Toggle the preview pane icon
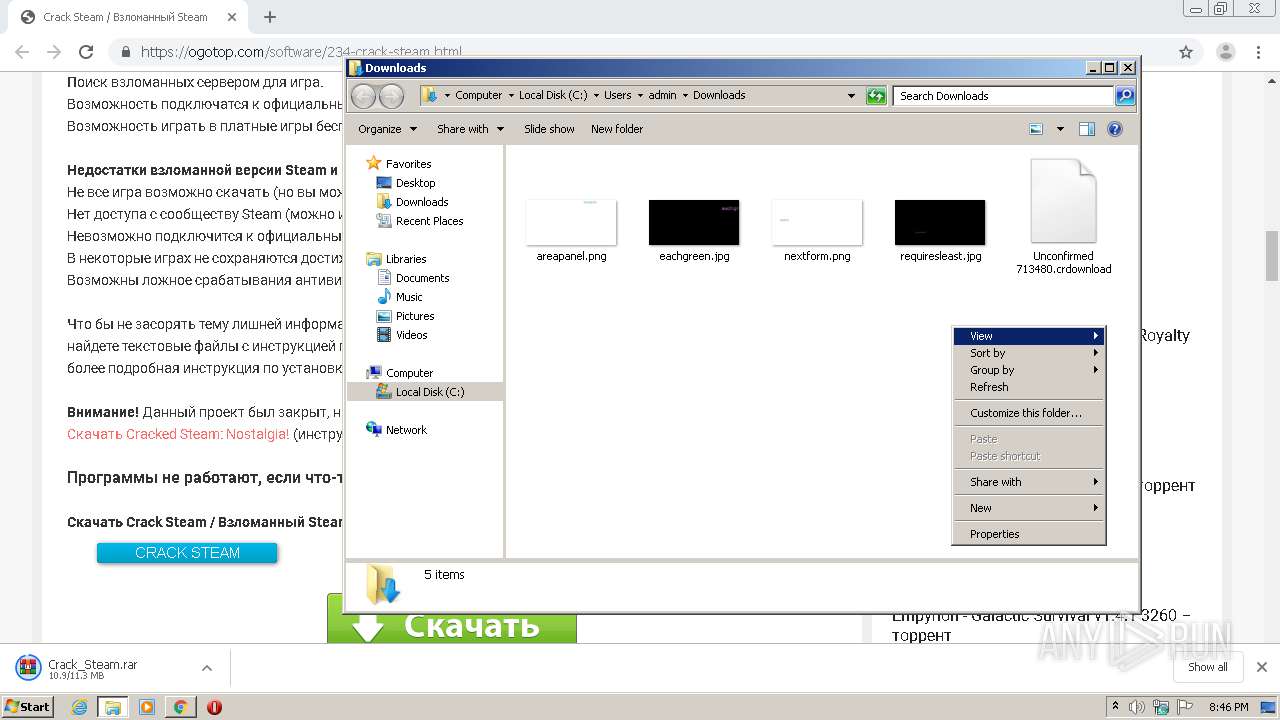Image resolution: width=1280 pixels, height=720 pixels. (1087, 129)
